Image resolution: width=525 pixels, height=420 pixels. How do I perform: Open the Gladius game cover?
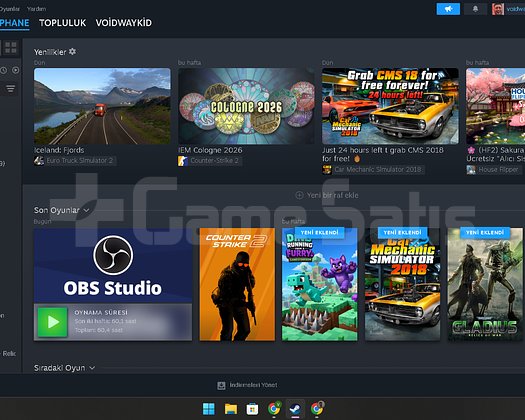[x=485, y=284]
